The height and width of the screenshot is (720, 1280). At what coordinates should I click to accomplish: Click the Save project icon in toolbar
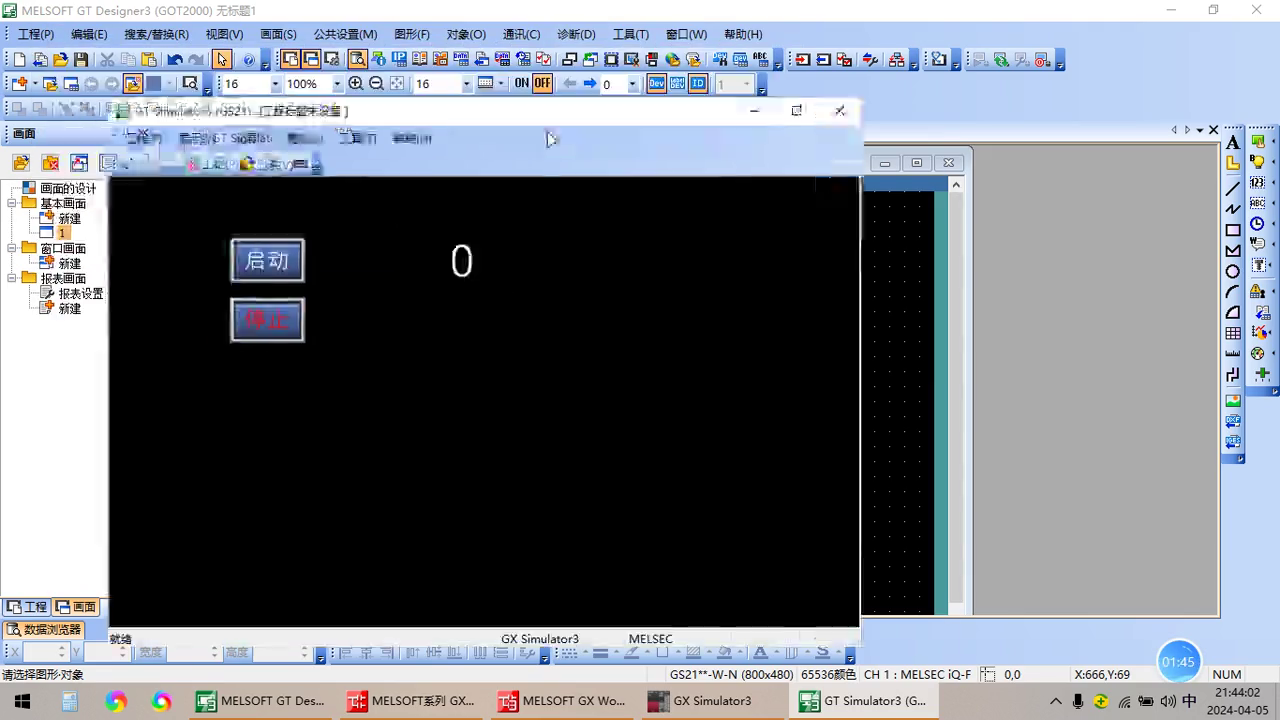pos(81,60)
